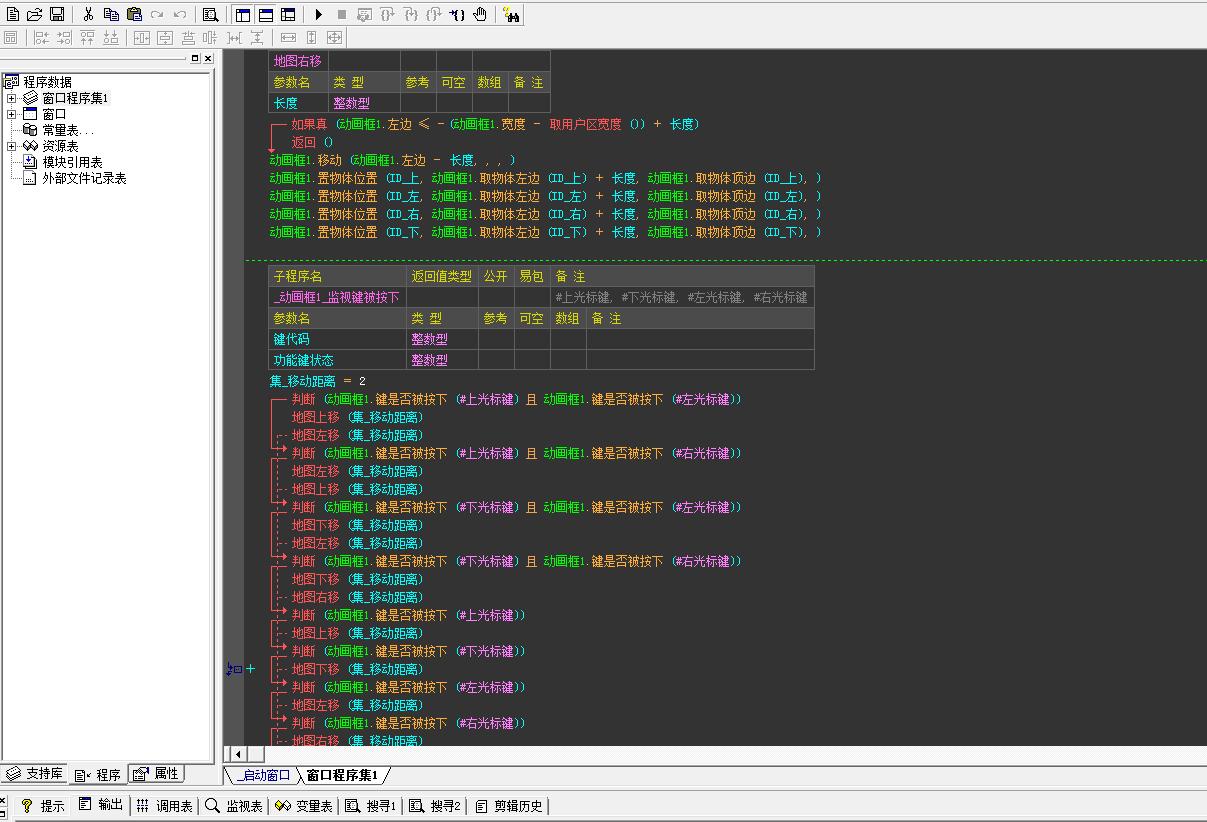Click the 键代码 parameter cell
The image size is (1207, 822).
click(337, 339)
